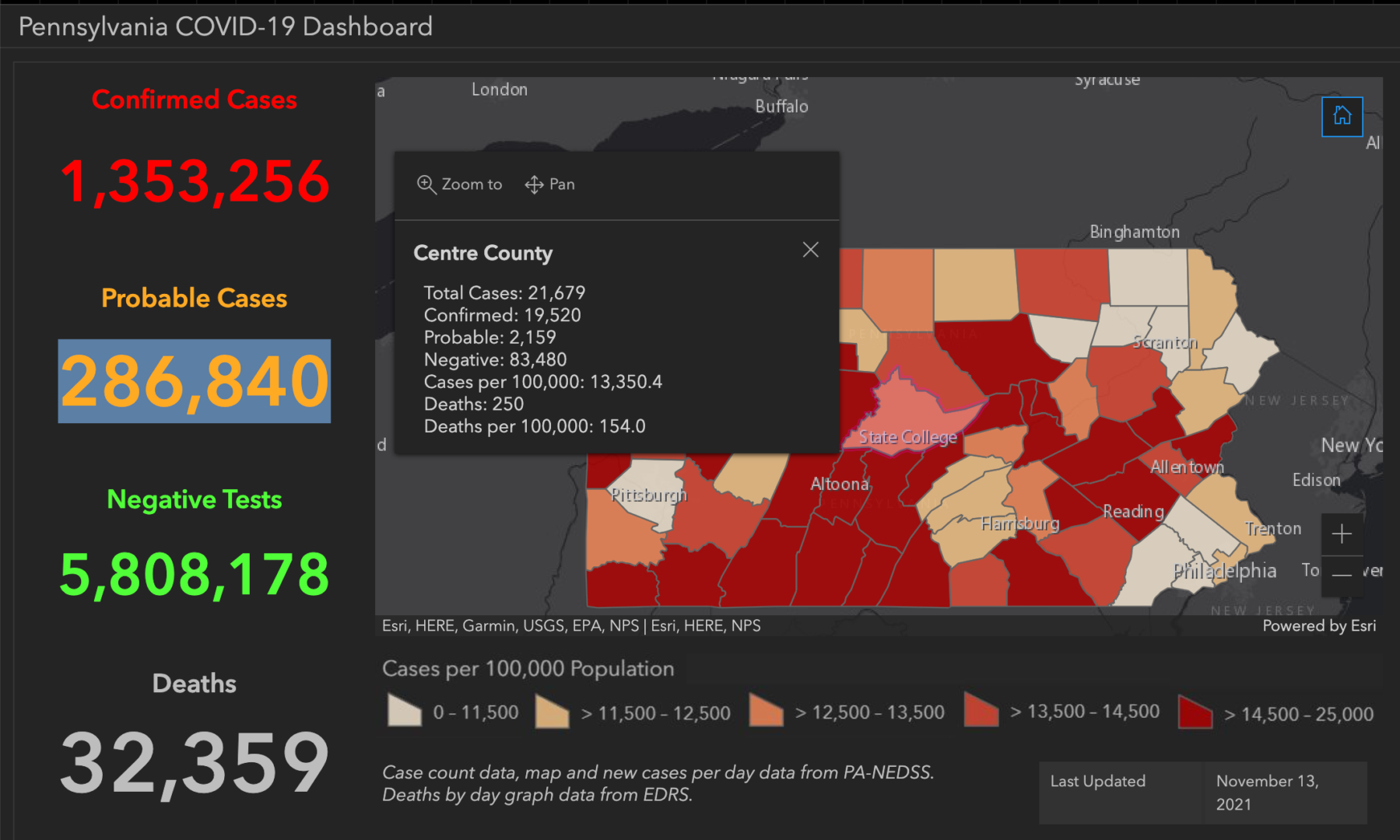1400x840 pixels.
Task: Zoom in with the plus button on map
Action: click(x=1342, y=534)
